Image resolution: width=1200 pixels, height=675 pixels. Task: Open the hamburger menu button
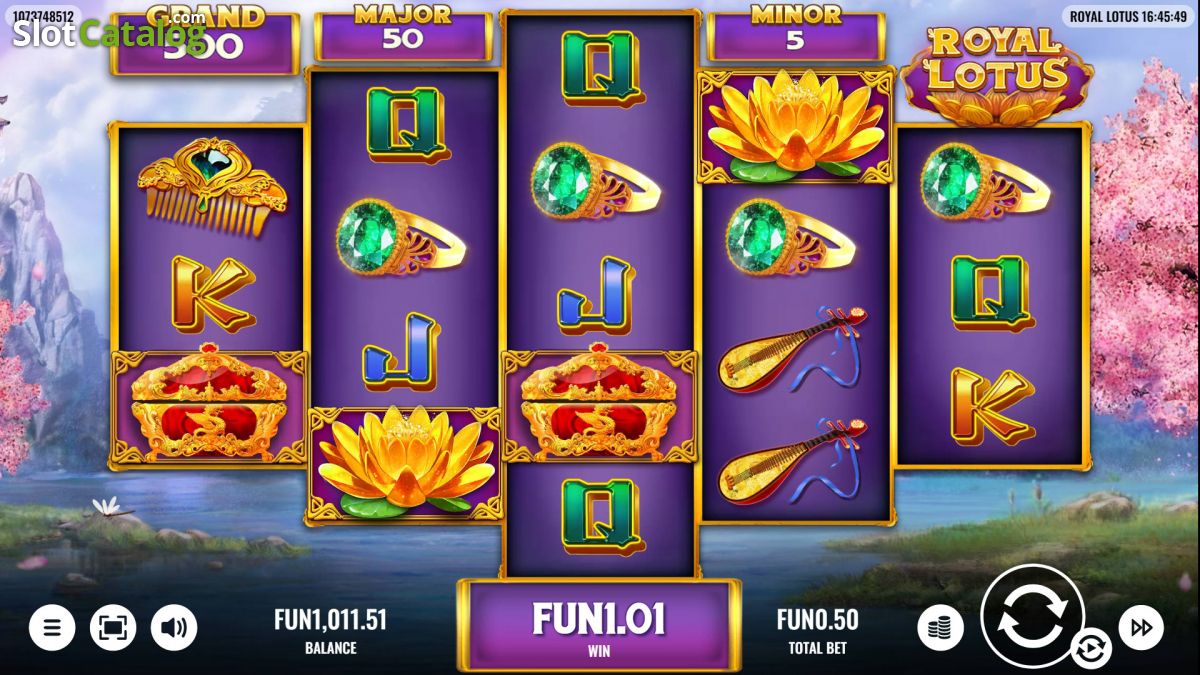pos(52,628)
